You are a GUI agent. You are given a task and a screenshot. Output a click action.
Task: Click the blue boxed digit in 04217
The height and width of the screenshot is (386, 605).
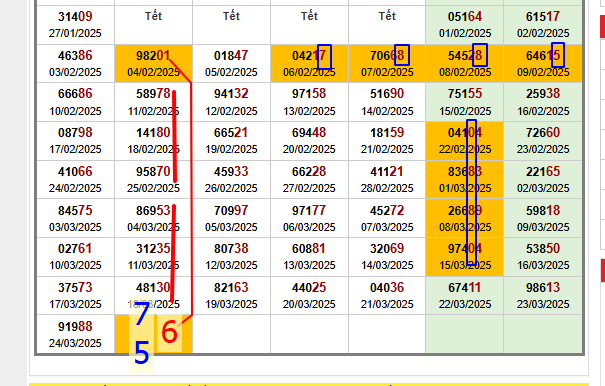click(324, 57)
